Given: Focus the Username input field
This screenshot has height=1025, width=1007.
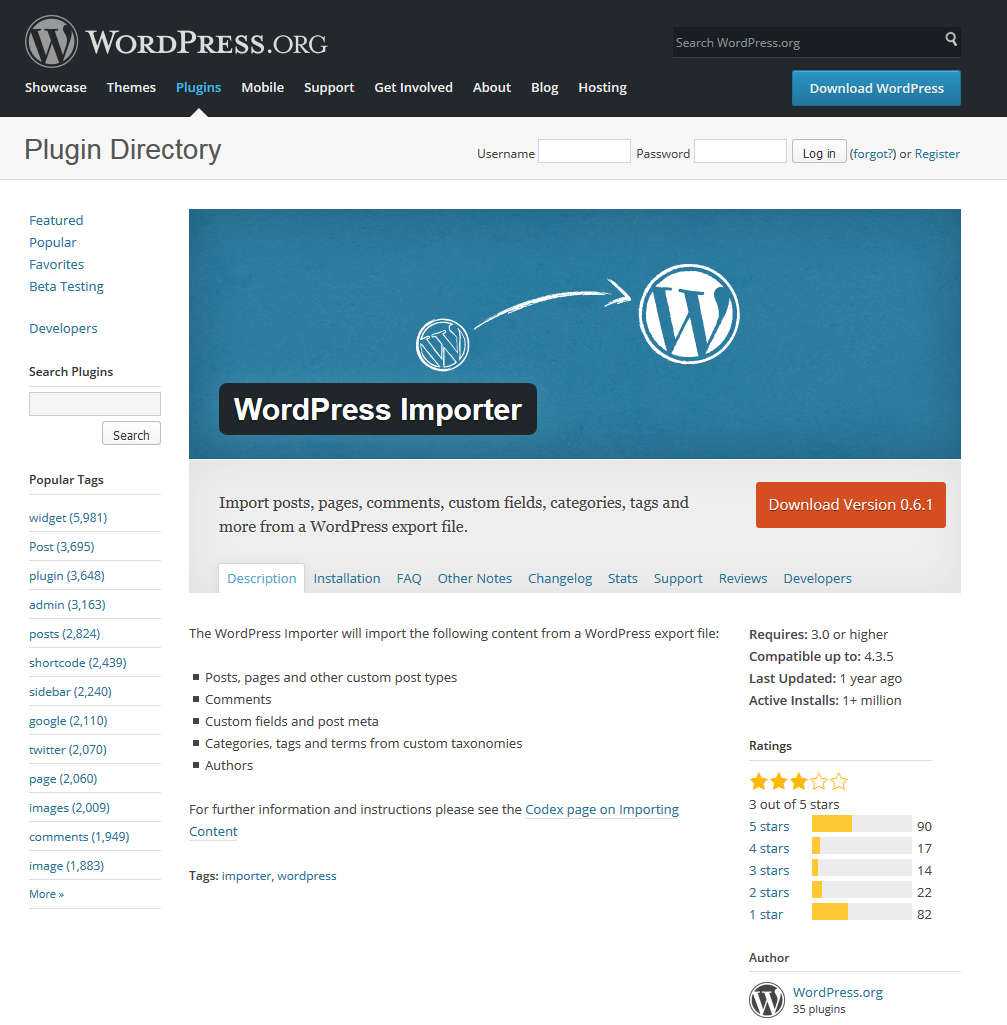Looking at the screenshot, I should coord(584,151).
